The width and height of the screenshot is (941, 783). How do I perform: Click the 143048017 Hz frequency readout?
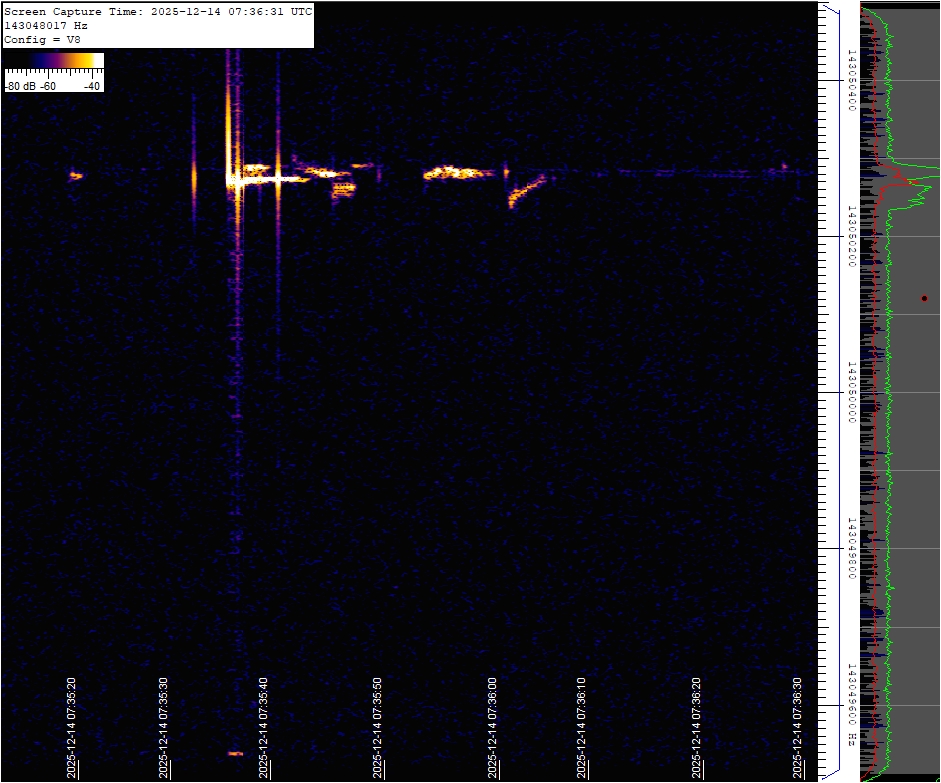[52, 25]
